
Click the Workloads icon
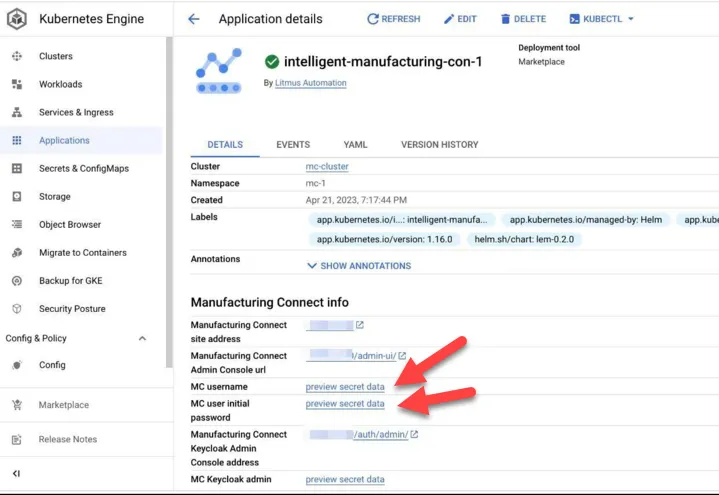pyautogui.click(x=17, y=84)
